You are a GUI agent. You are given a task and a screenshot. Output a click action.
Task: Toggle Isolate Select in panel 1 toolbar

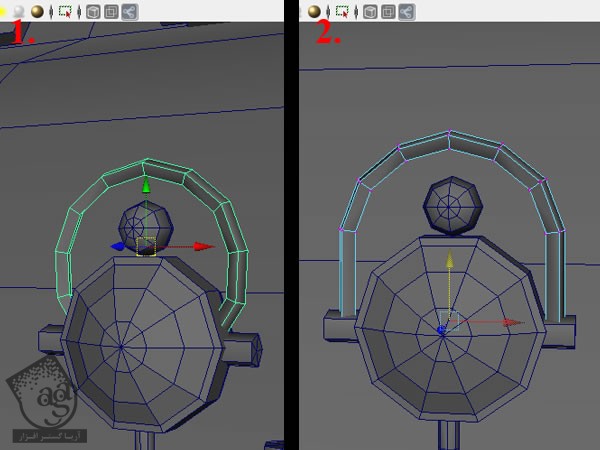(66, 12)
